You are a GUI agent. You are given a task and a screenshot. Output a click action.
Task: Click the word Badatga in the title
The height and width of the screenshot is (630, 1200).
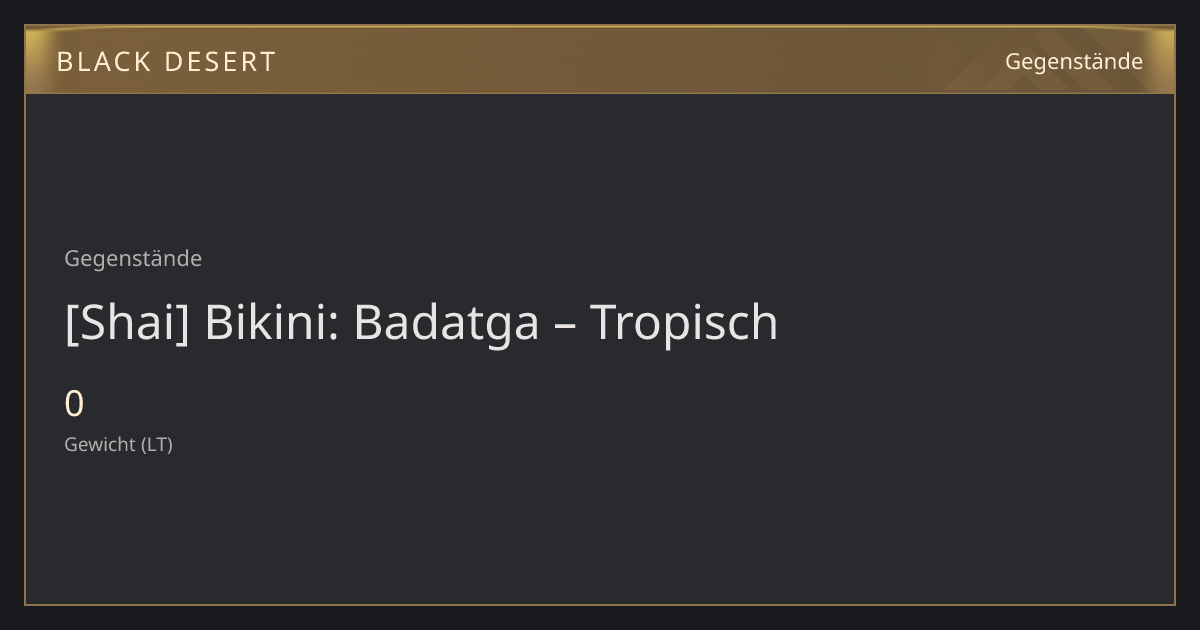pyautogui.click(x=446, y=322)
